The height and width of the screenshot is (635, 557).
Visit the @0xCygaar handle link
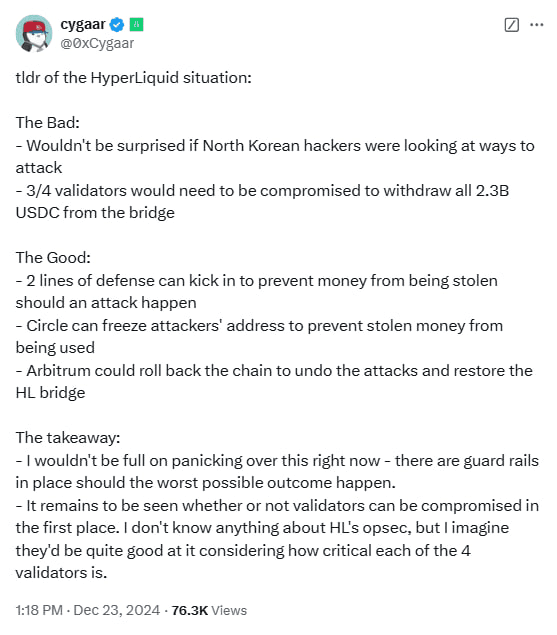click(x=97, y=43)
